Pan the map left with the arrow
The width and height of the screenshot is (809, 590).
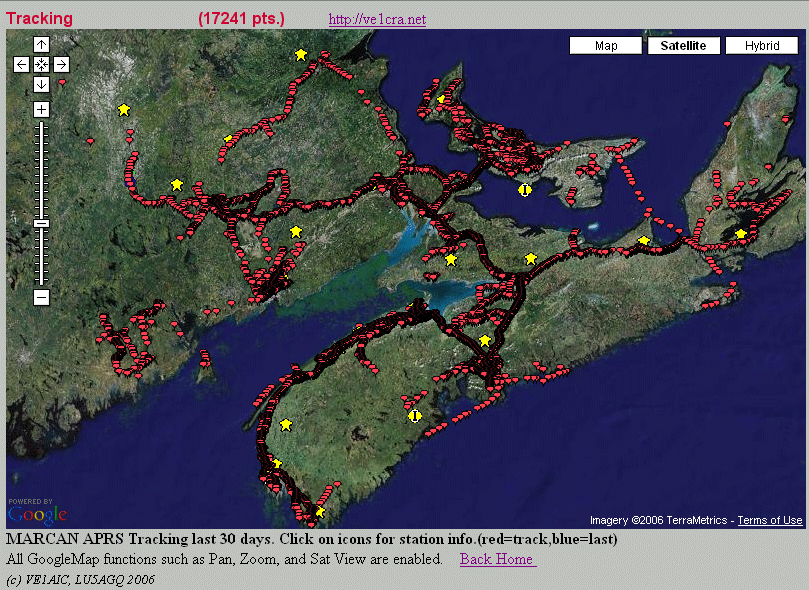click(x=21, y=64)
